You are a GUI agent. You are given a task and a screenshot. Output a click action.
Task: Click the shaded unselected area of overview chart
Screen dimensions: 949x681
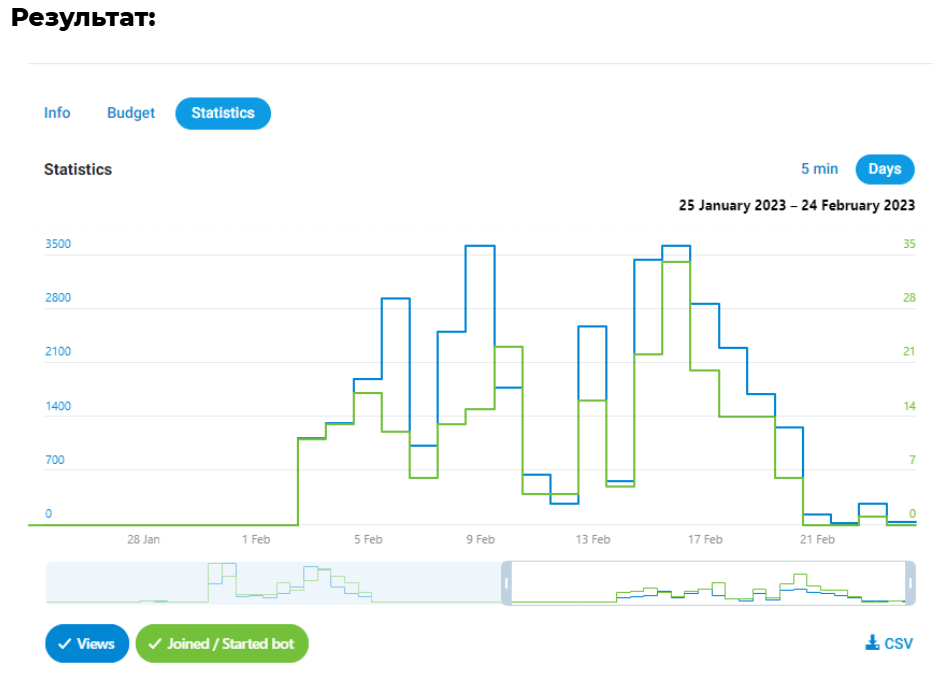[x=270, y=583]
